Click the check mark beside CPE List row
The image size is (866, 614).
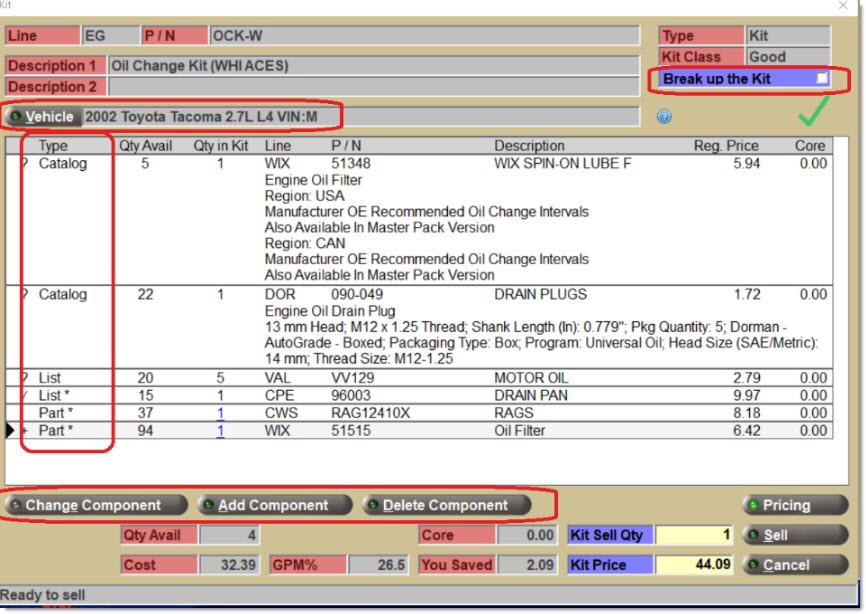click(24, 396)
